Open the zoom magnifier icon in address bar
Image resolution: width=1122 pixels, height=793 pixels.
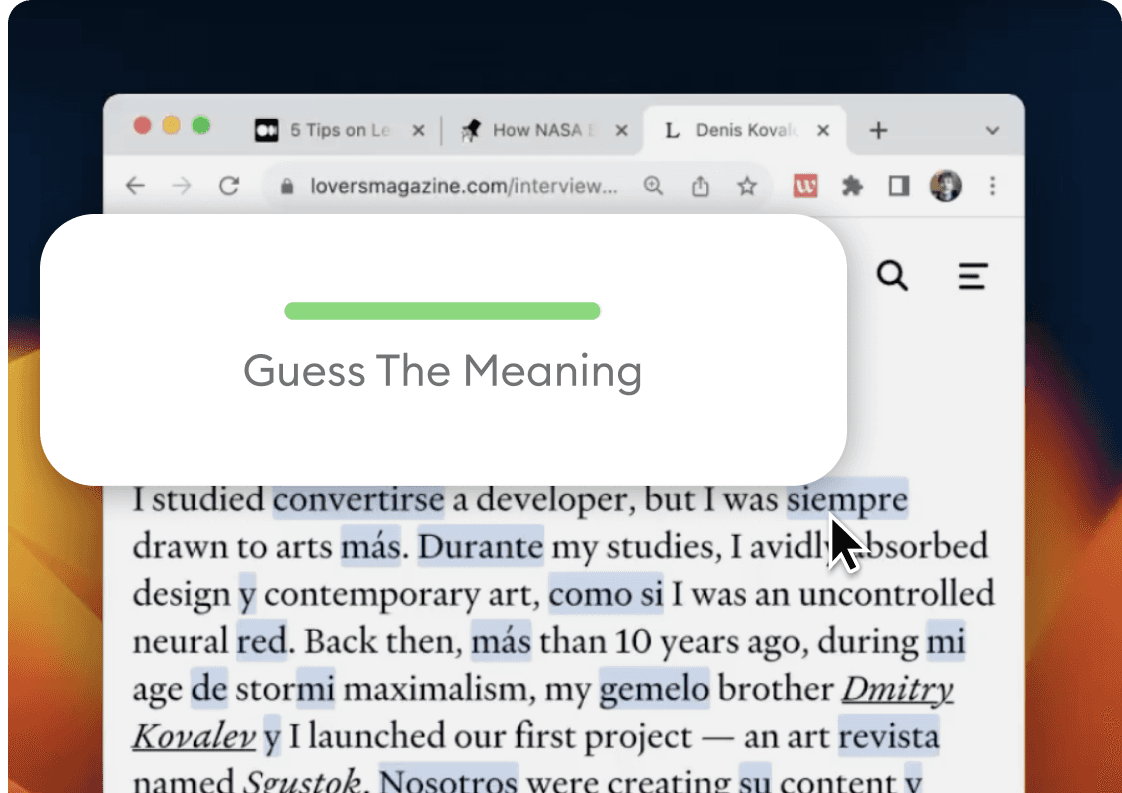(653, 186)
